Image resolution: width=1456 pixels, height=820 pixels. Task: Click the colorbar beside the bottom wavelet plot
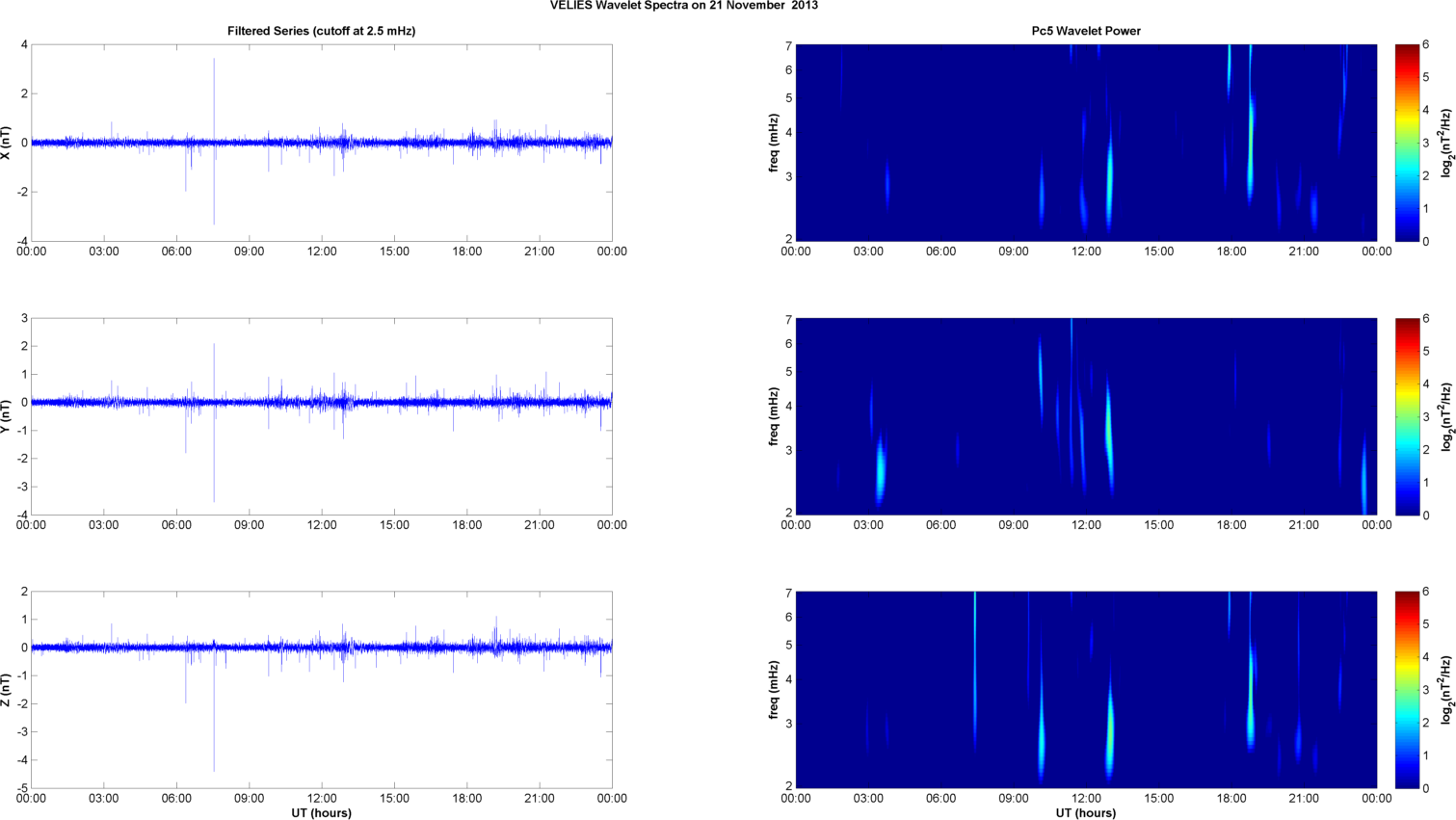click(1407, 690)
